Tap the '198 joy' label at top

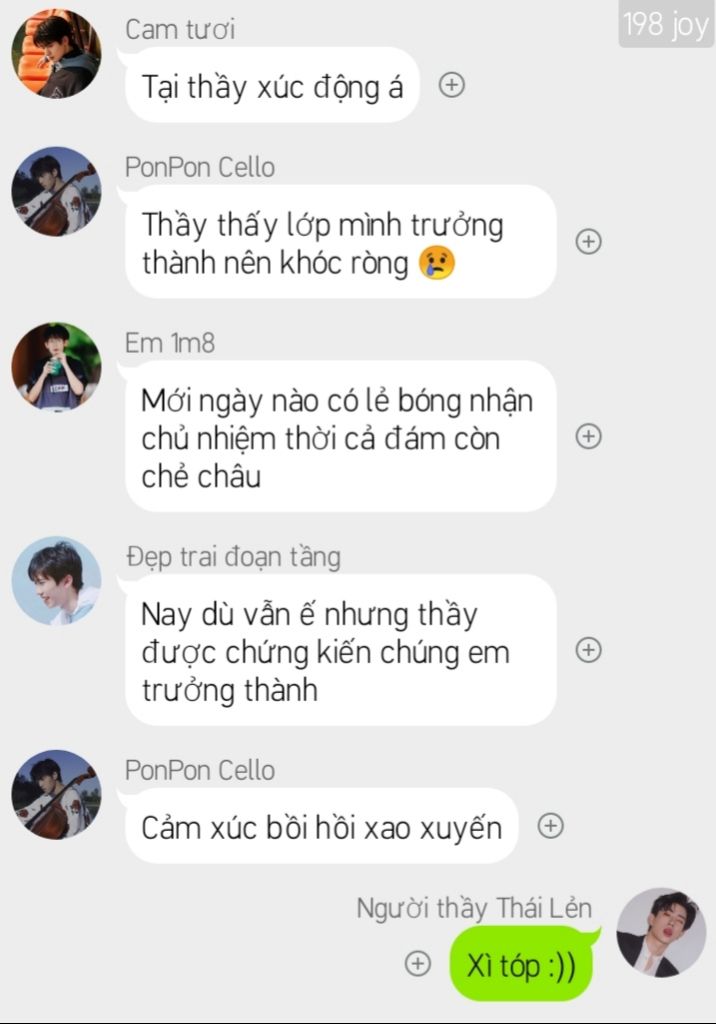pos(666,24)
